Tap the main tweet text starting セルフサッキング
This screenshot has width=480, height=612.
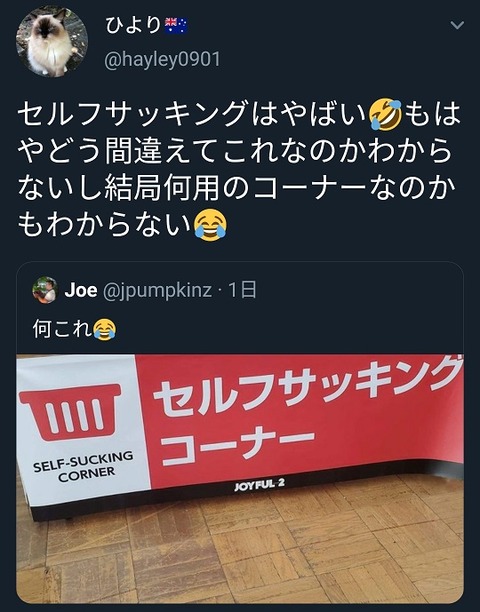coord(239,170)
